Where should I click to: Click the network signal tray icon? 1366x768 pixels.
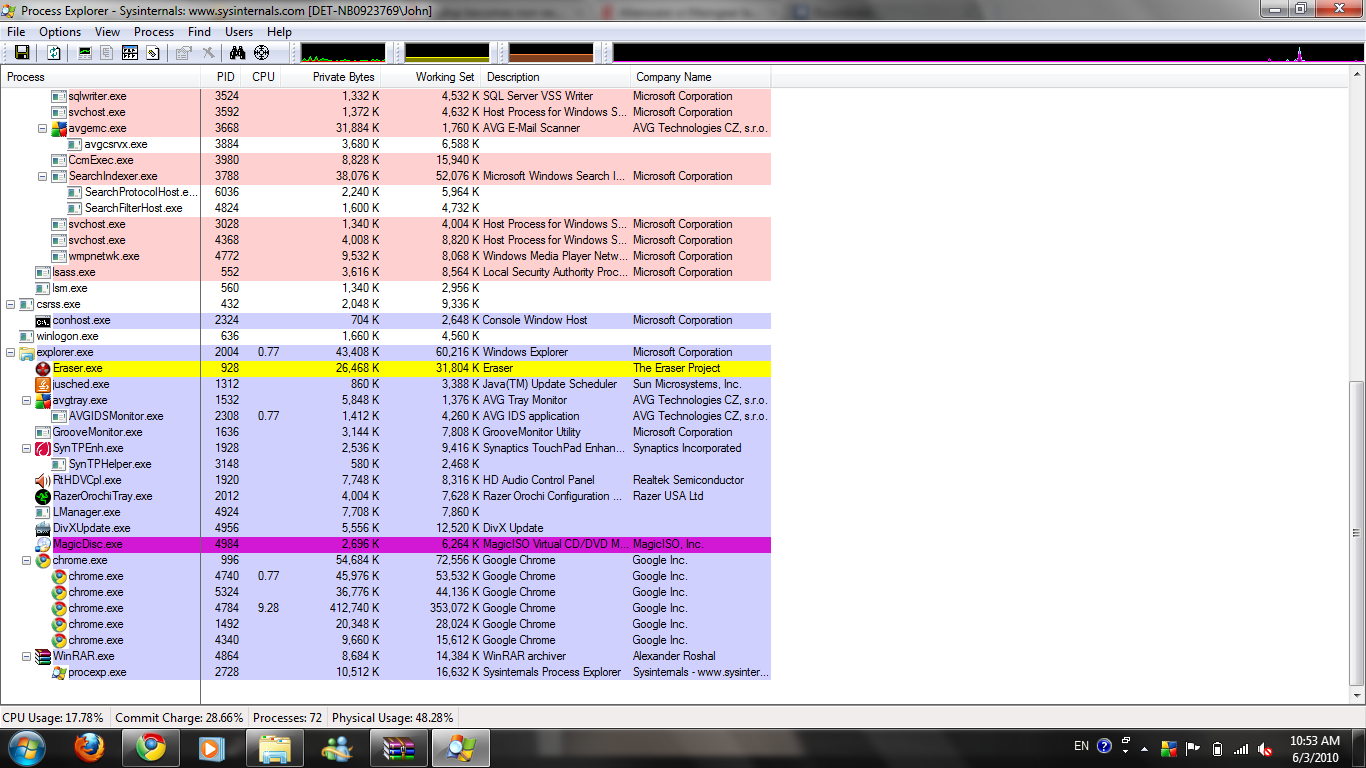1241,748
